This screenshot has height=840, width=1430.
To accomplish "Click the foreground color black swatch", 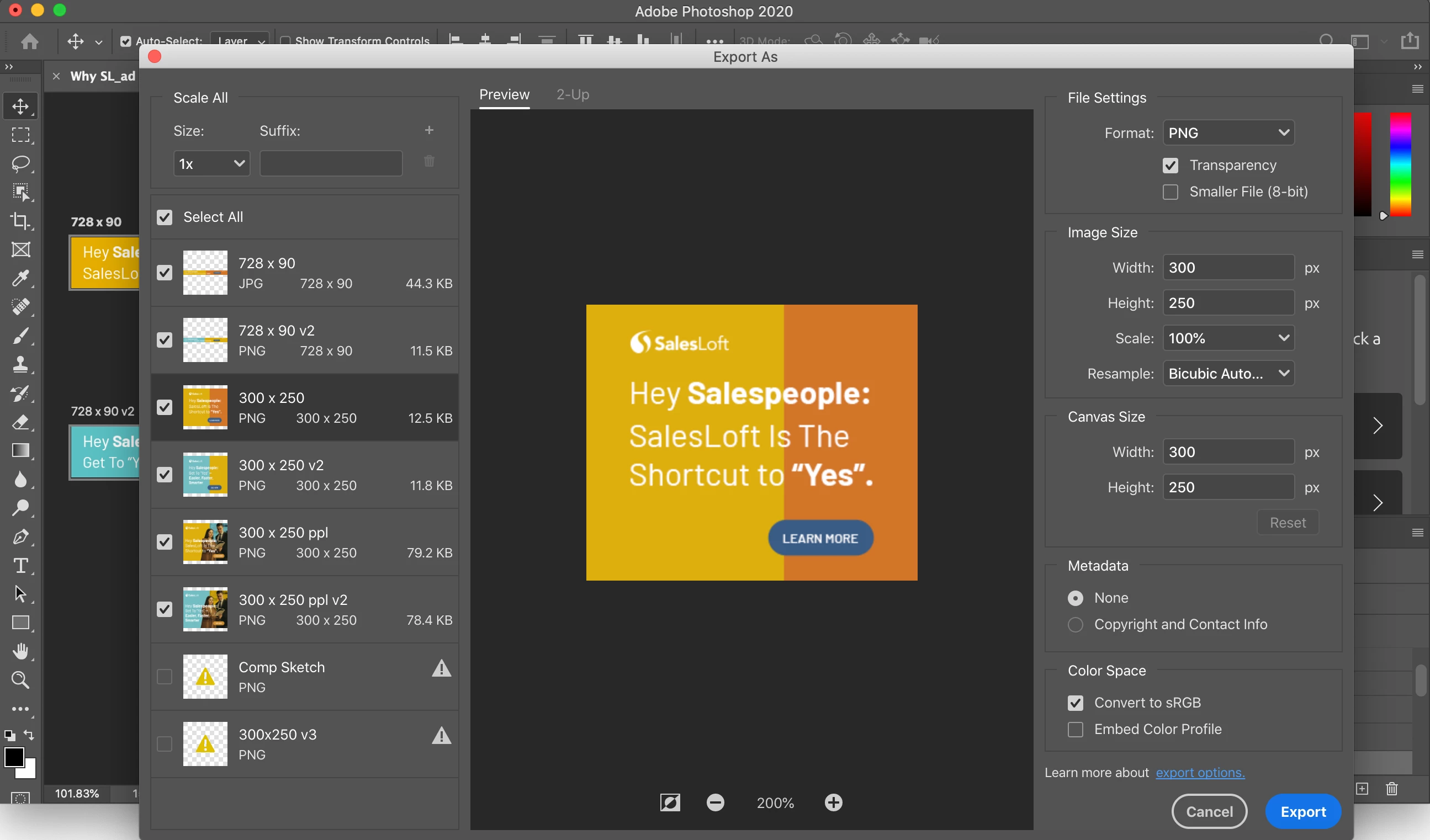I will [14, 757].
